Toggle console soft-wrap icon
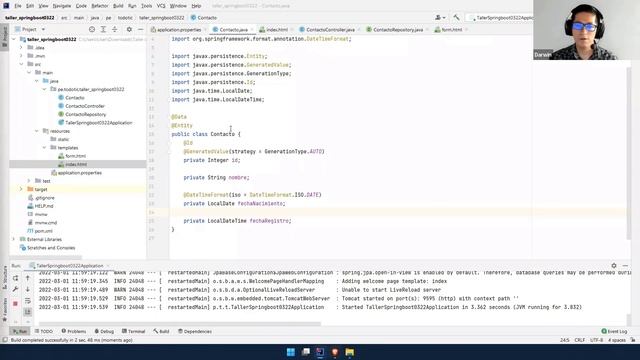The image size is (640, 360). tap(28, 301)
